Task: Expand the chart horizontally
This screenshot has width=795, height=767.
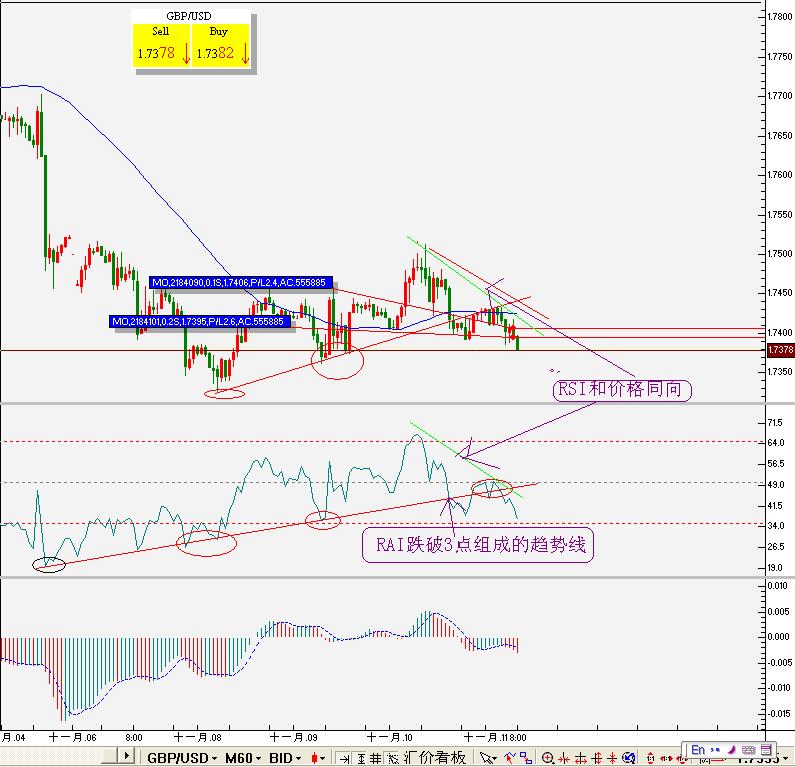Action: (581, 758)
